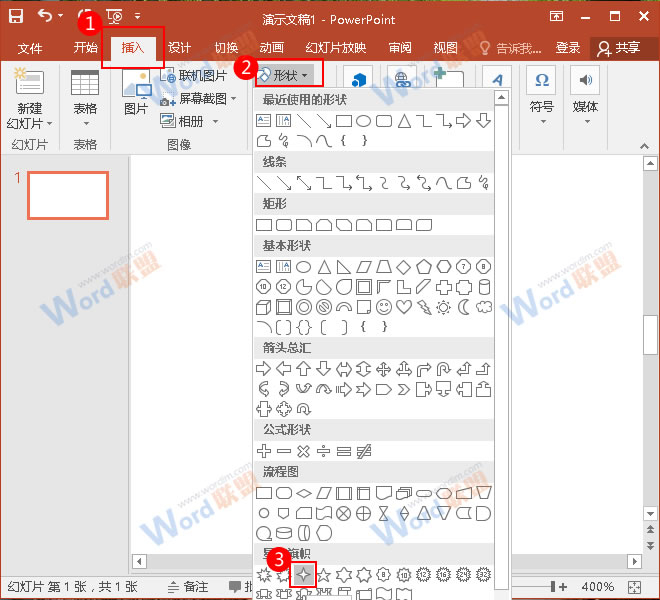Pick the division sign formula shape
This screenshot has width=660, height=600.
point(324,450)
